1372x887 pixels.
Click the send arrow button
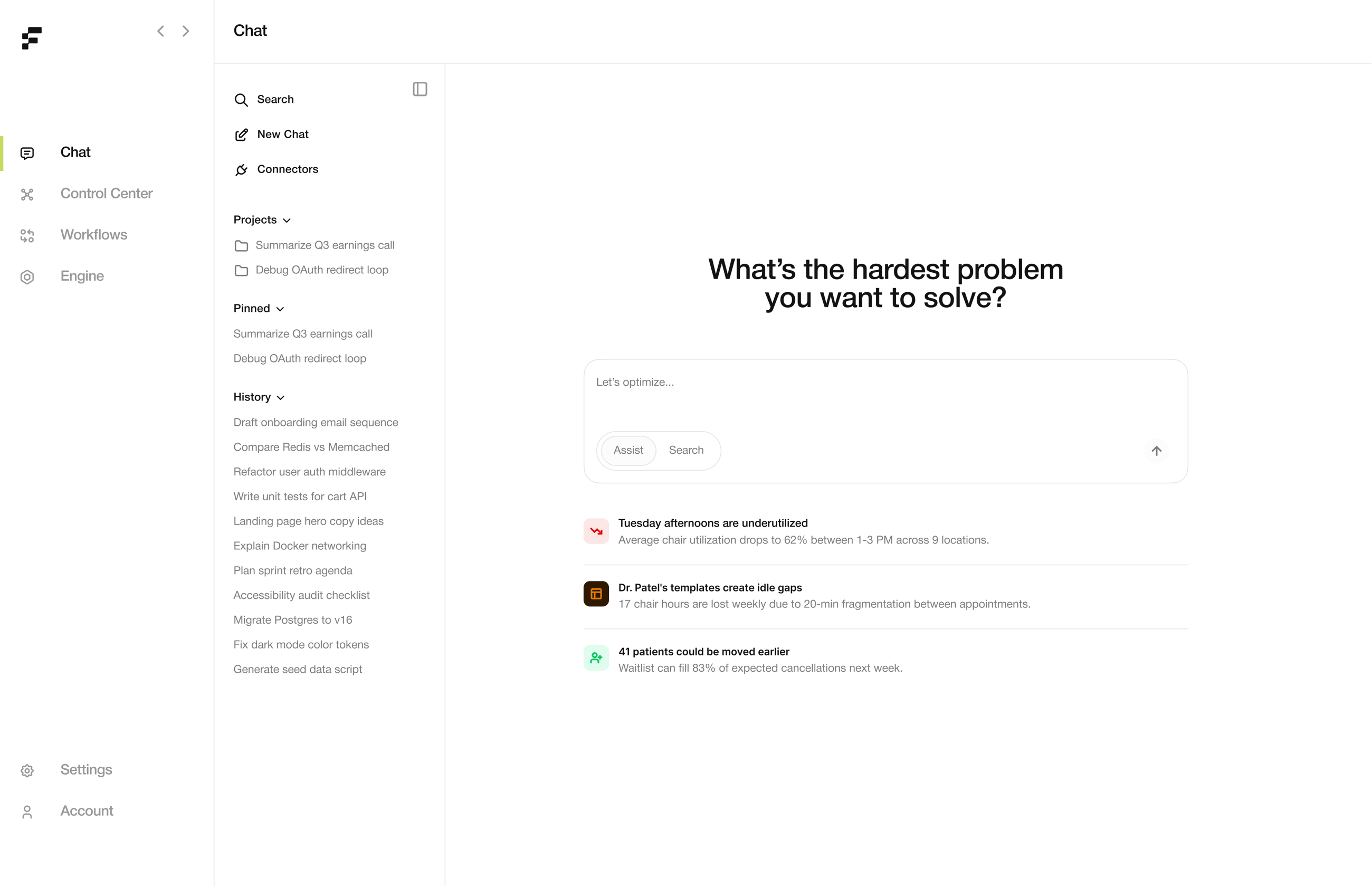click(1156, 451)
